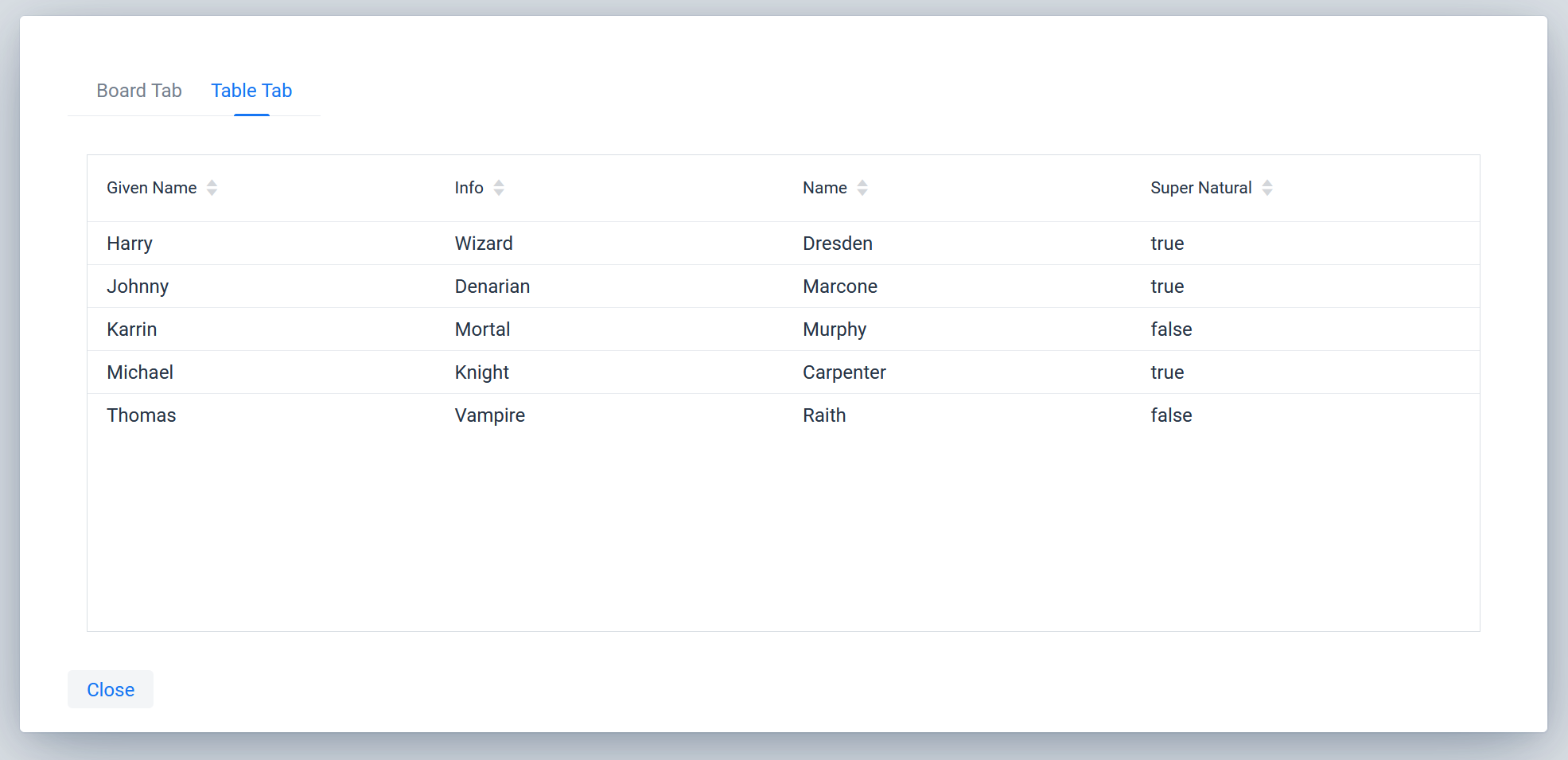Viewport: 1568px width, 760px height.
Task: Click the Wizard cell in Harry's row
Action: coord(483,243)
